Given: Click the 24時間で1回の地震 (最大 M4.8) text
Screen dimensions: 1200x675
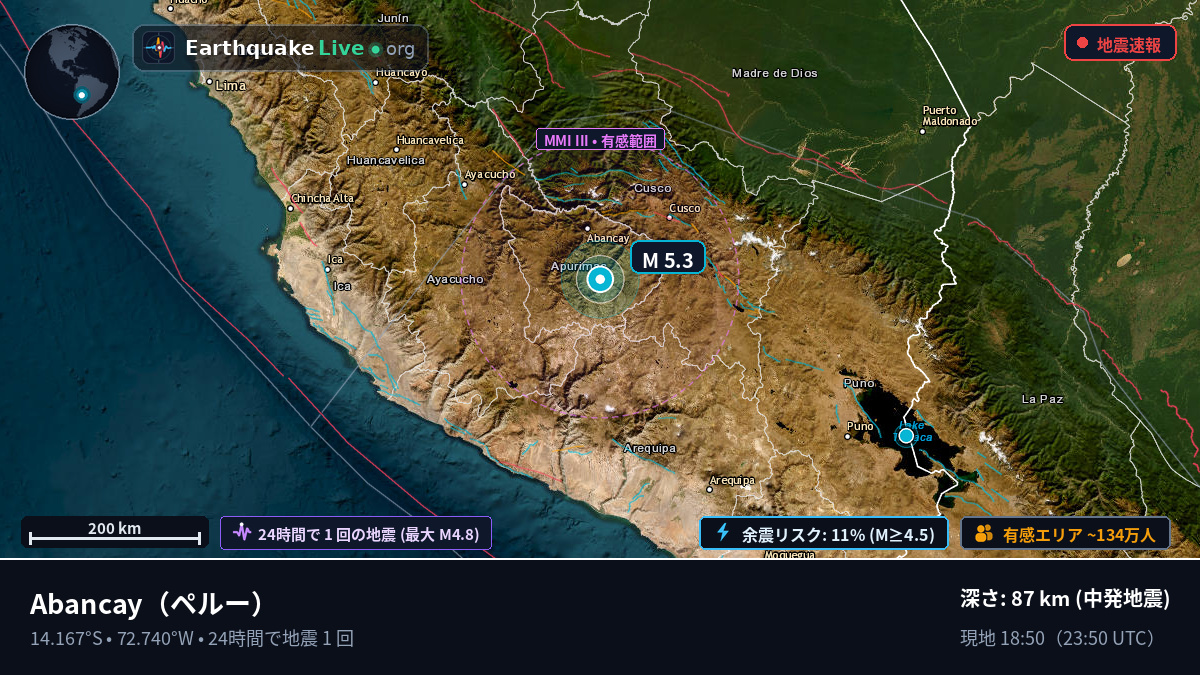Looking at the screenshot, I should [x=368, y=534].
